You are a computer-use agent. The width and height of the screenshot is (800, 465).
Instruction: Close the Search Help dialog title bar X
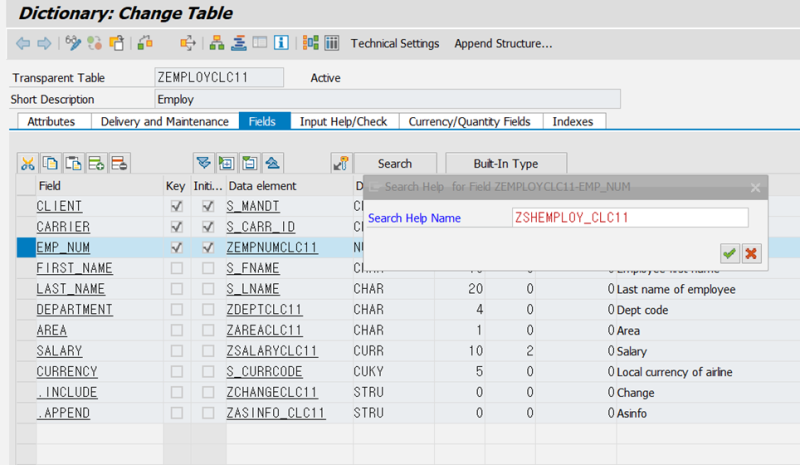pyautogui.click(x=756, y=188)
